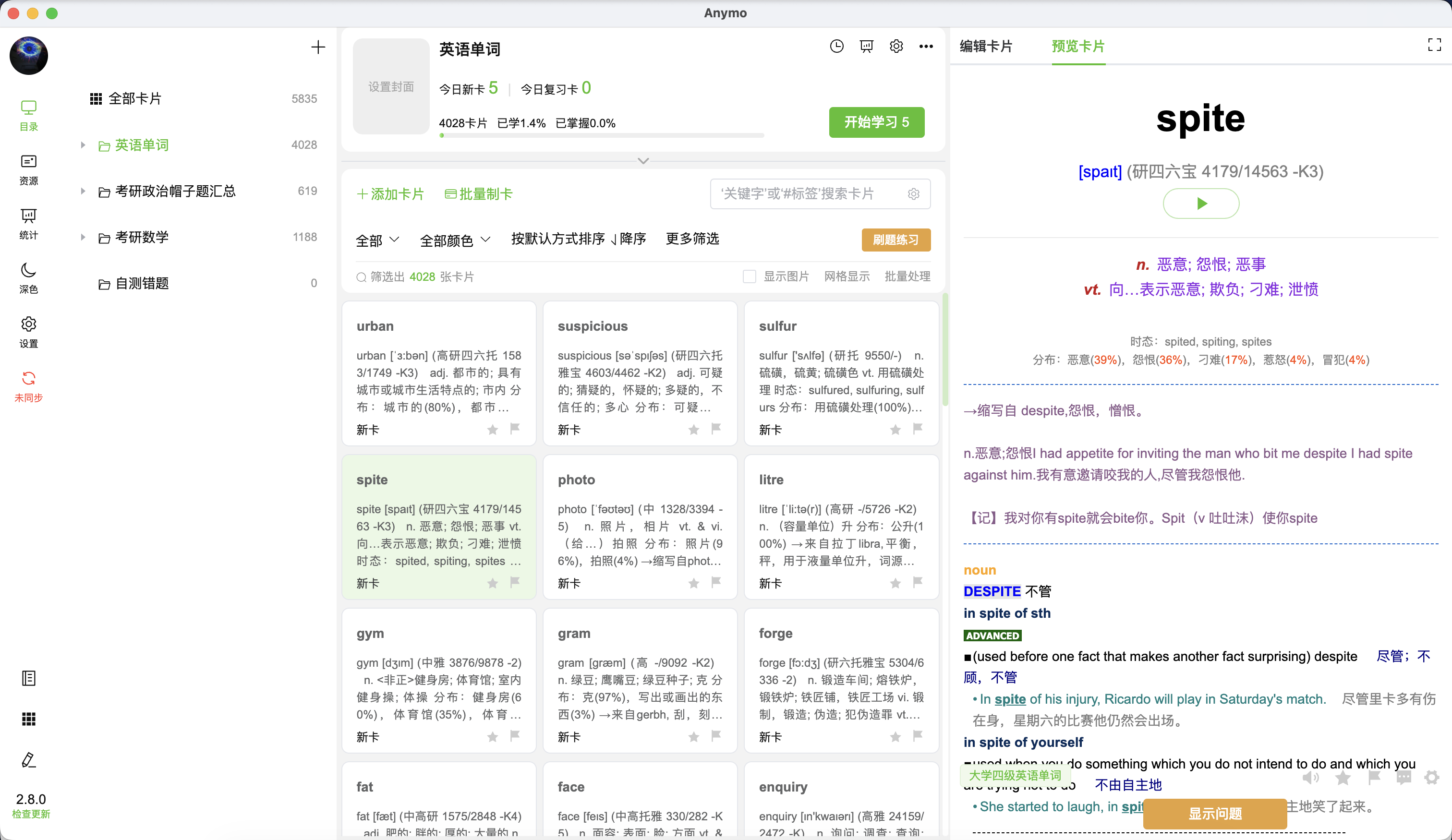The height and width of the screenshot is (840, 1452).
Task: Collapse deck header with chevron down
Action: click(643, 161)
